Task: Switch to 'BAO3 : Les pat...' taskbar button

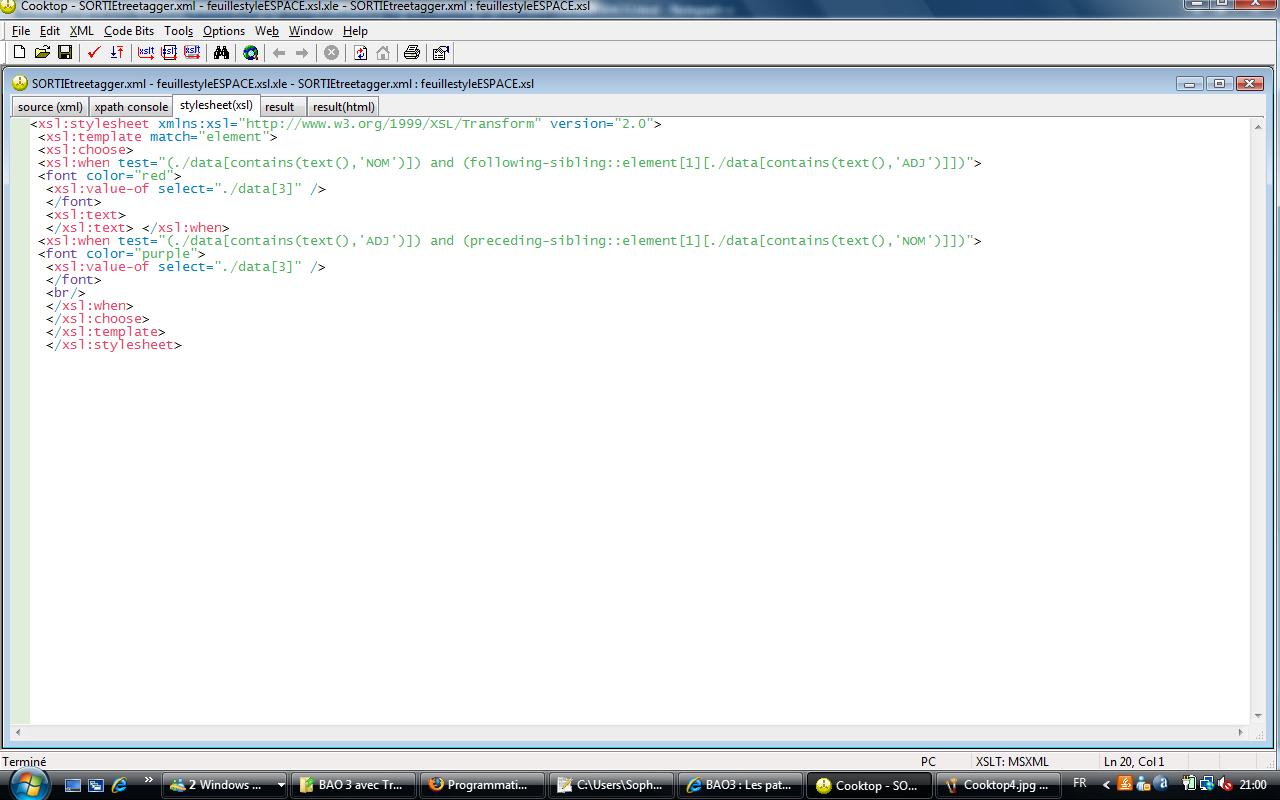Action: point(741,785)
